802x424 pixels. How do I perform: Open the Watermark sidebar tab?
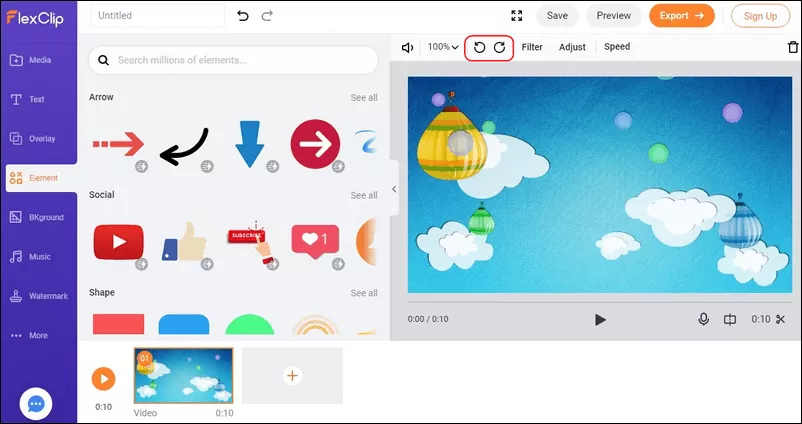[x=38, y=296]
